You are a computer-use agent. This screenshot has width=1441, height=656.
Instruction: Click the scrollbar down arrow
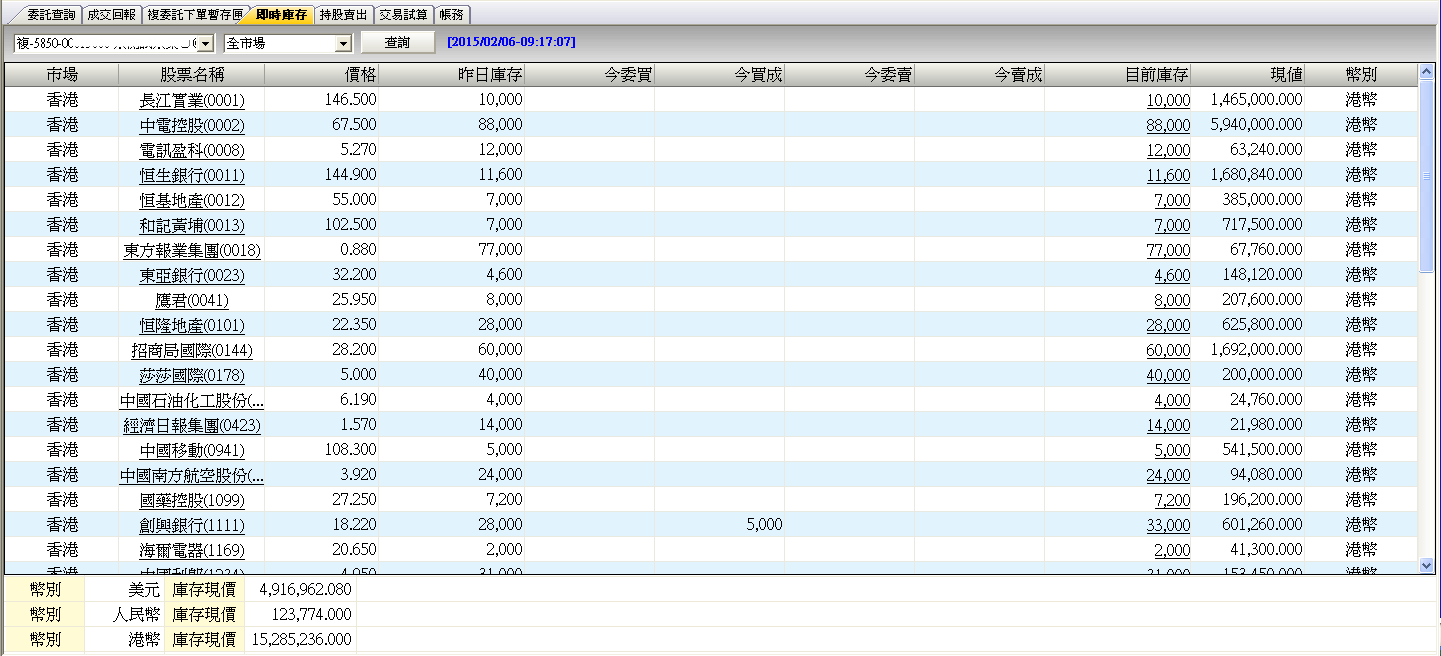(1427, 565)
